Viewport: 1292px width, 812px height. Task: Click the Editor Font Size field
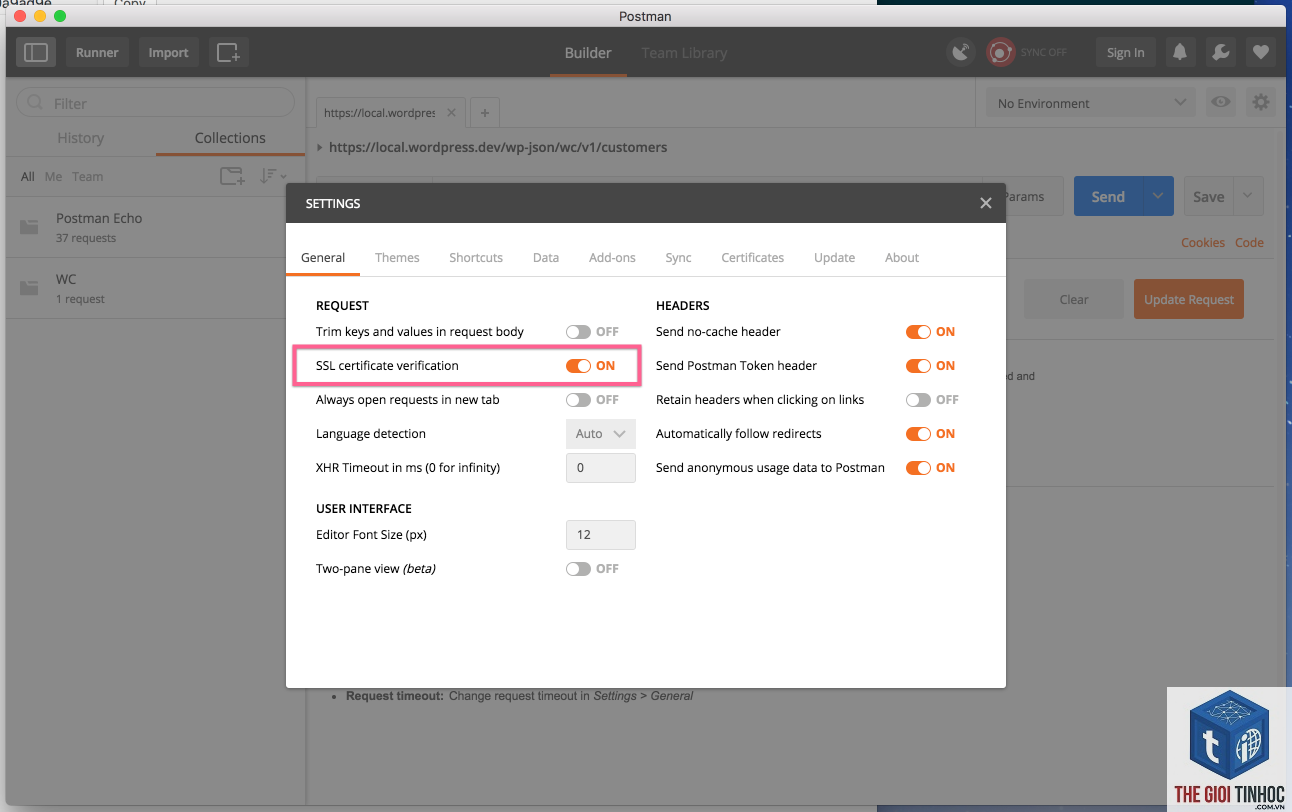coord(600,535)
